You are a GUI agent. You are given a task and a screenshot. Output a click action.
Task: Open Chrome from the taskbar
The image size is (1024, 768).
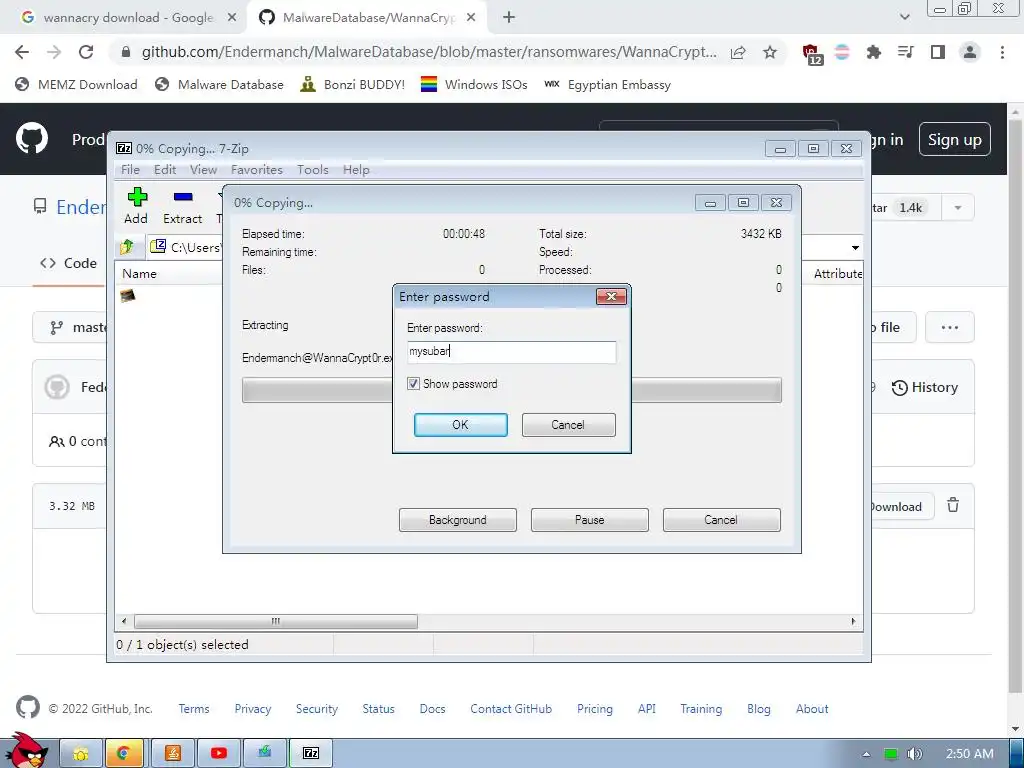tap(122, 753)
